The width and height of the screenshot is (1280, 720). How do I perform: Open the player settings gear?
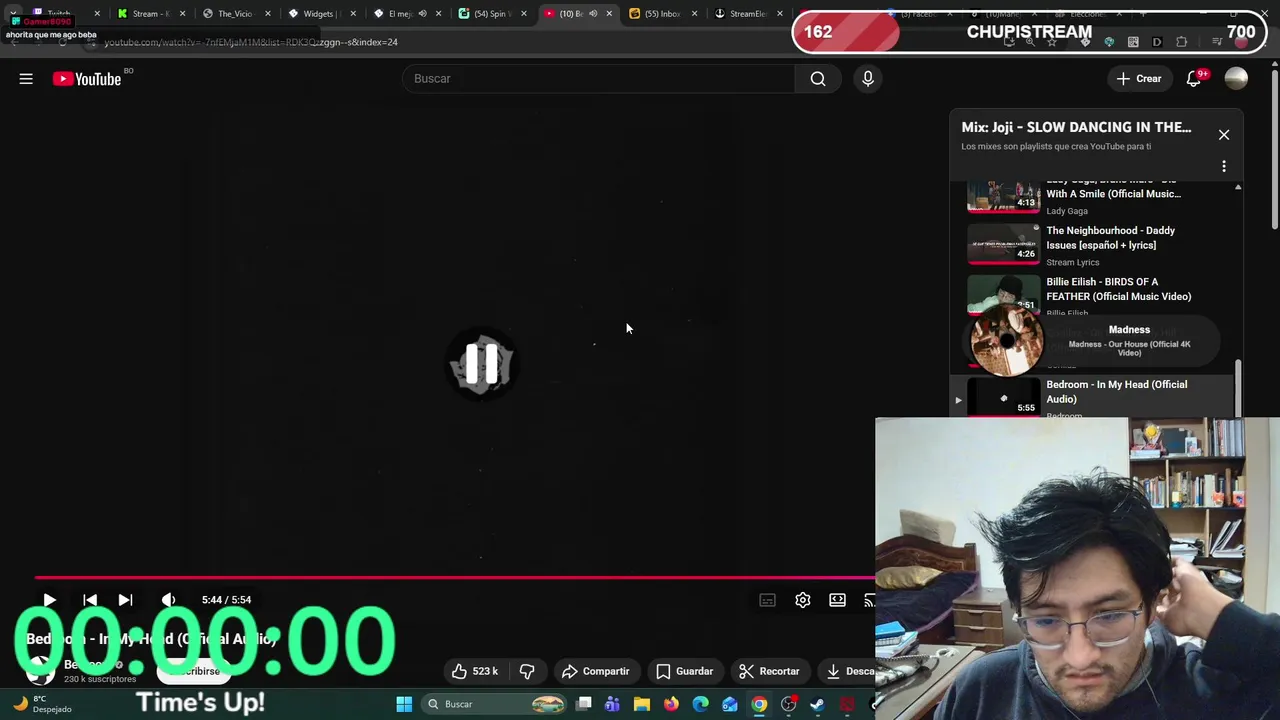(802, 600)
